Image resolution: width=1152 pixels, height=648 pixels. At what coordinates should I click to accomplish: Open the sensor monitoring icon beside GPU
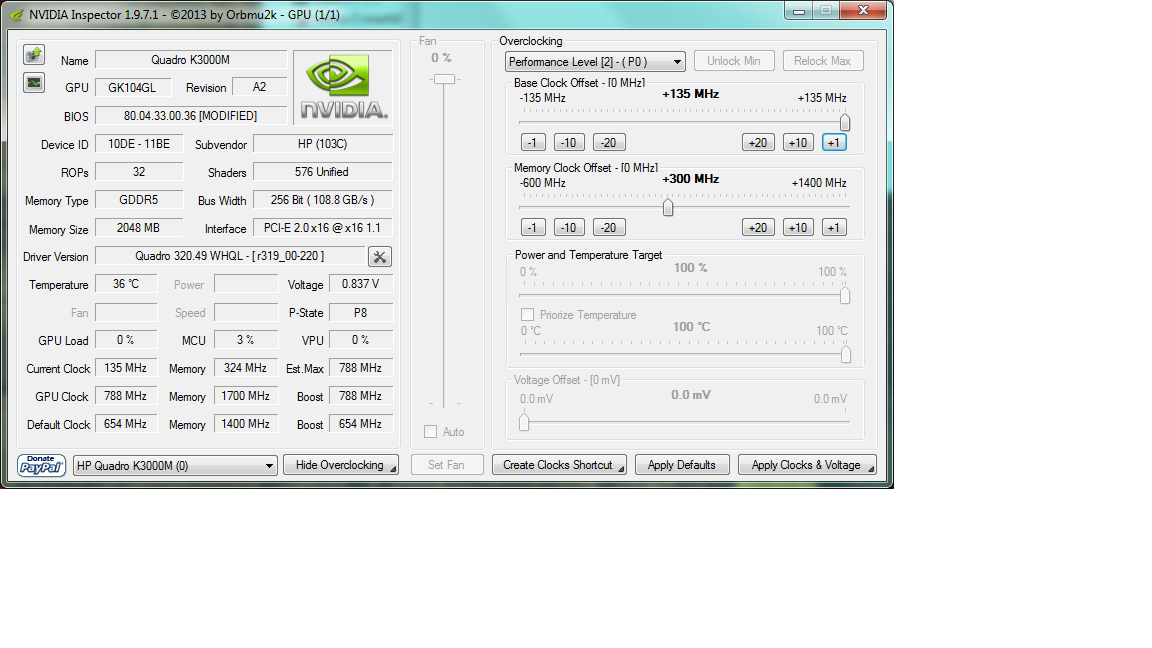tap(34, 83)
